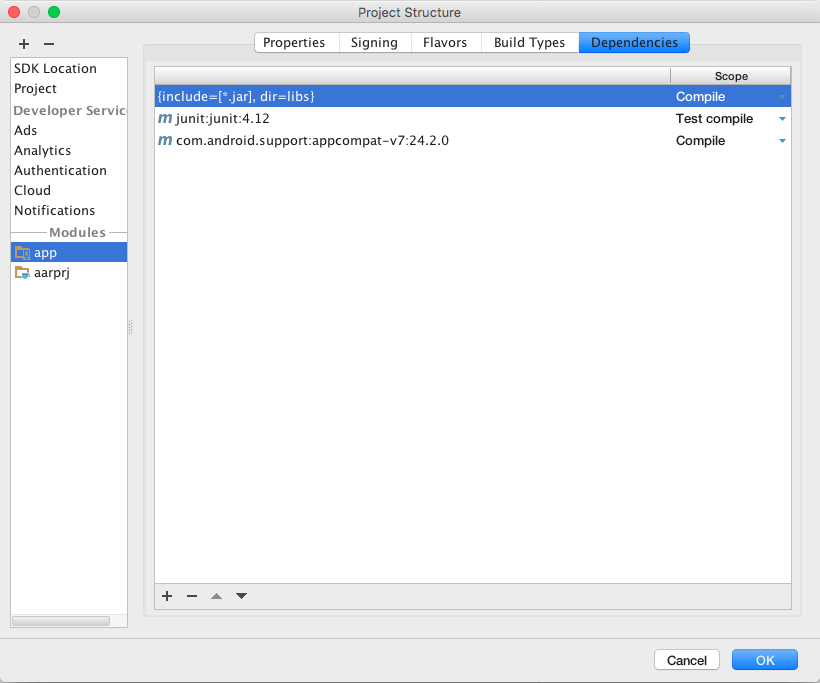Click the aarprj module folder icon
Screen dimensions: 820x683
click(22, 273)
